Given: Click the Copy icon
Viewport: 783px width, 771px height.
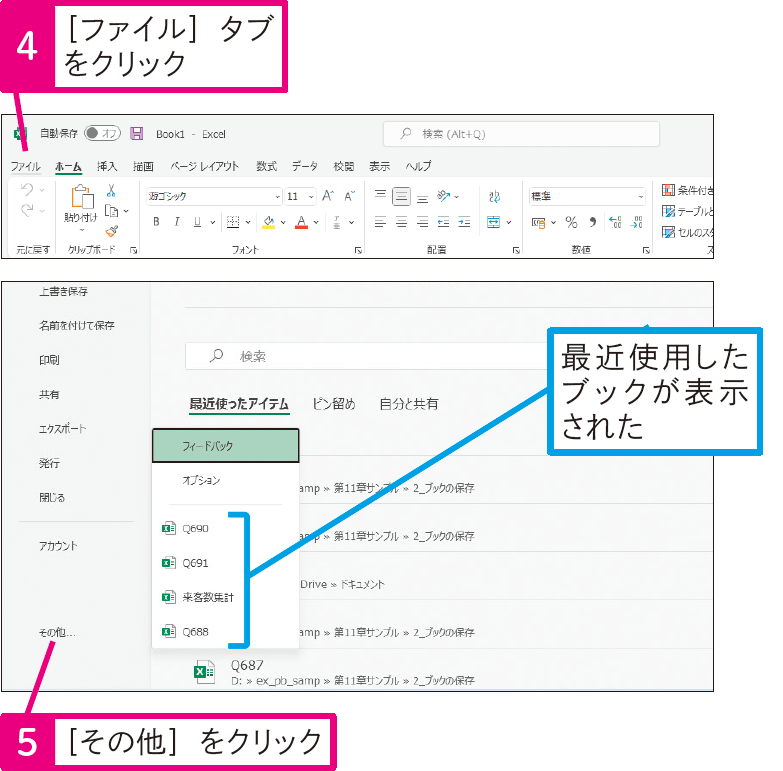Looking at the screenshot, I should point(111,211).
